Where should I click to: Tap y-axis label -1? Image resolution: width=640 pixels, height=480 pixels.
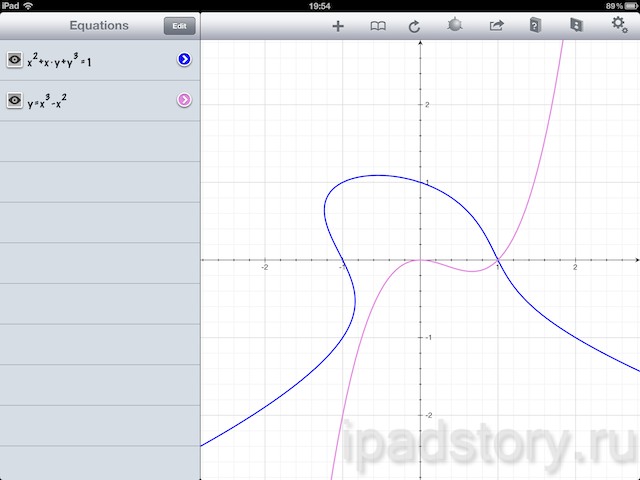click(428, 338)
